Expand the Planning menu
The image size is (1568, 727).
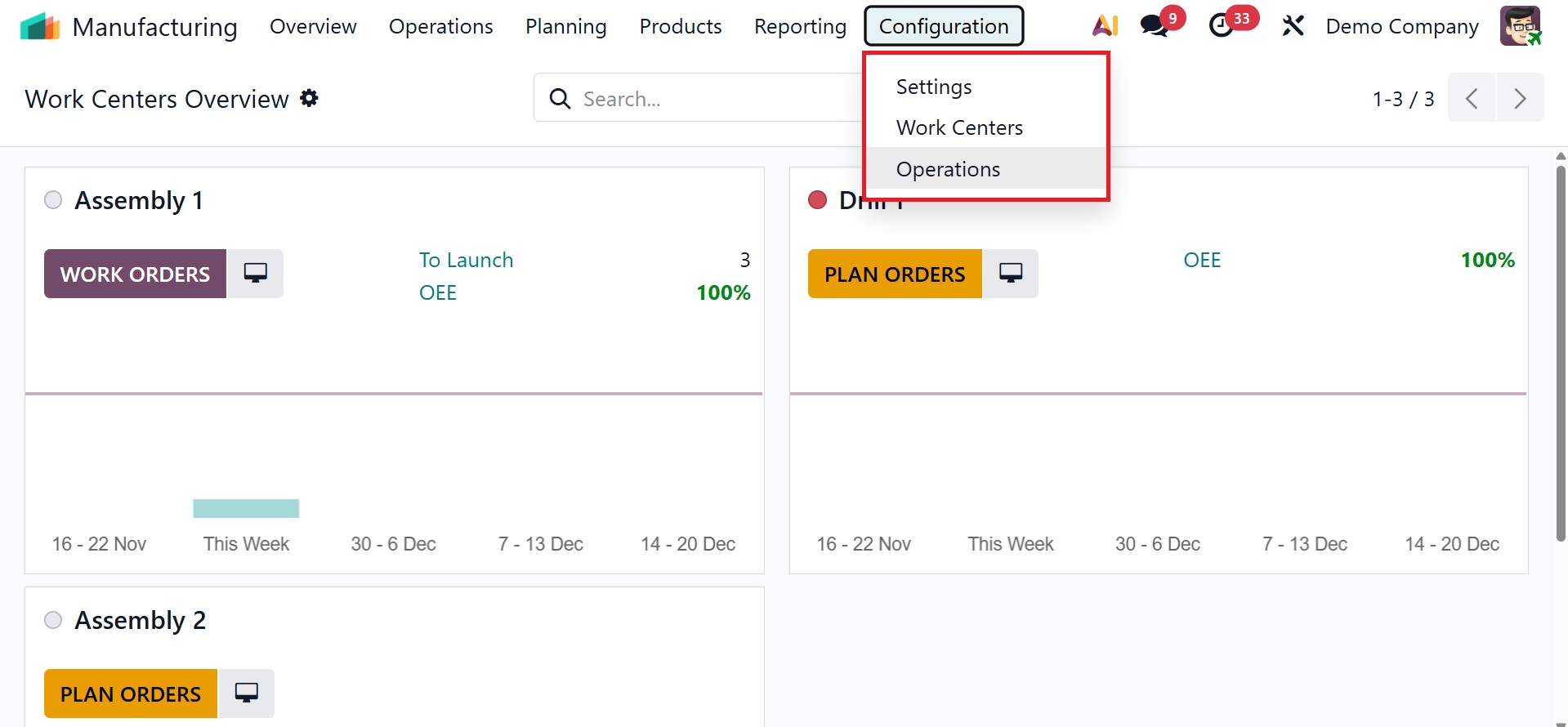coord(565,26)
